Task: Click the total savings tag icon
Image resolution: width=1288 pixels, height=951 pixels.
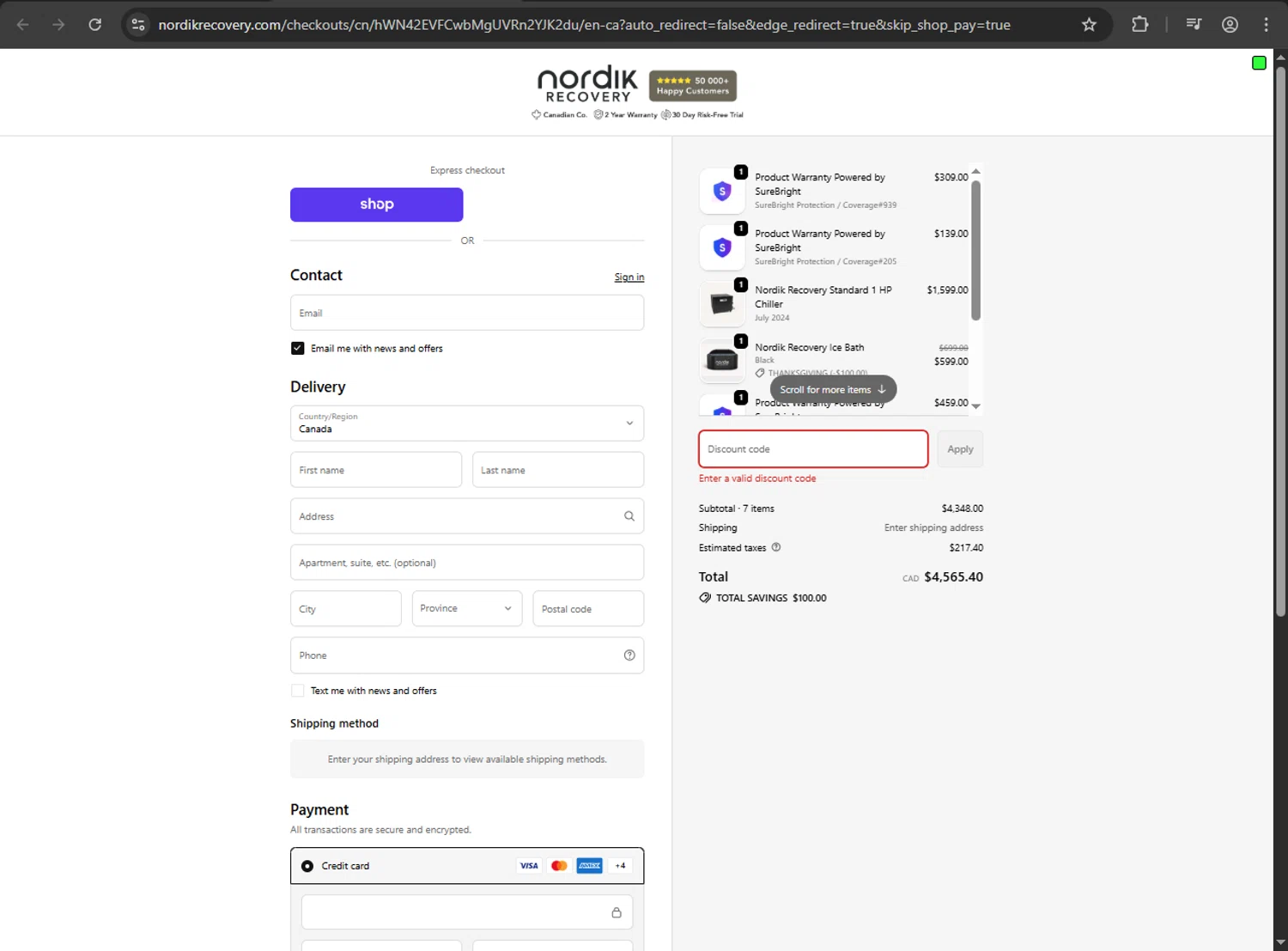Action: [705, 598]
